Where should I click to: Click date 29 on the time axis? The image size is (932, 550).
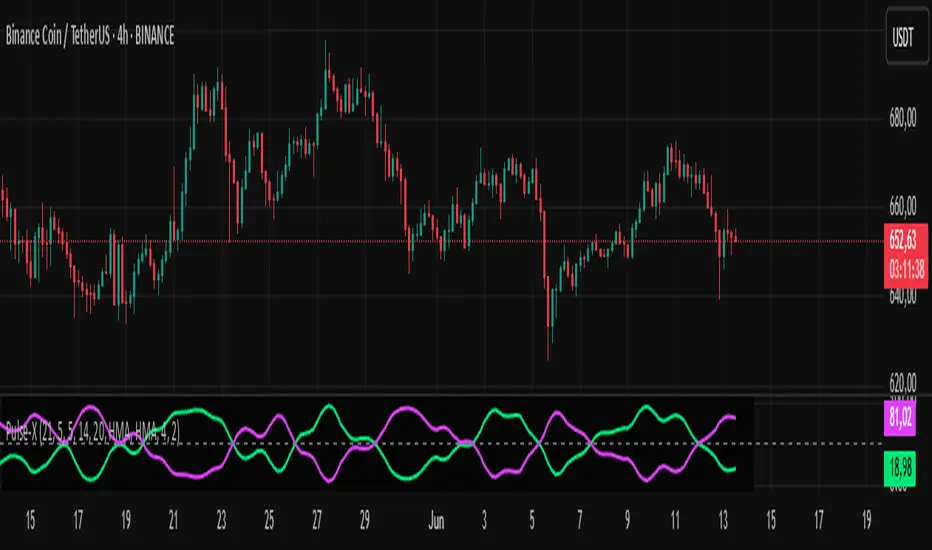click(x=364, y=521)
